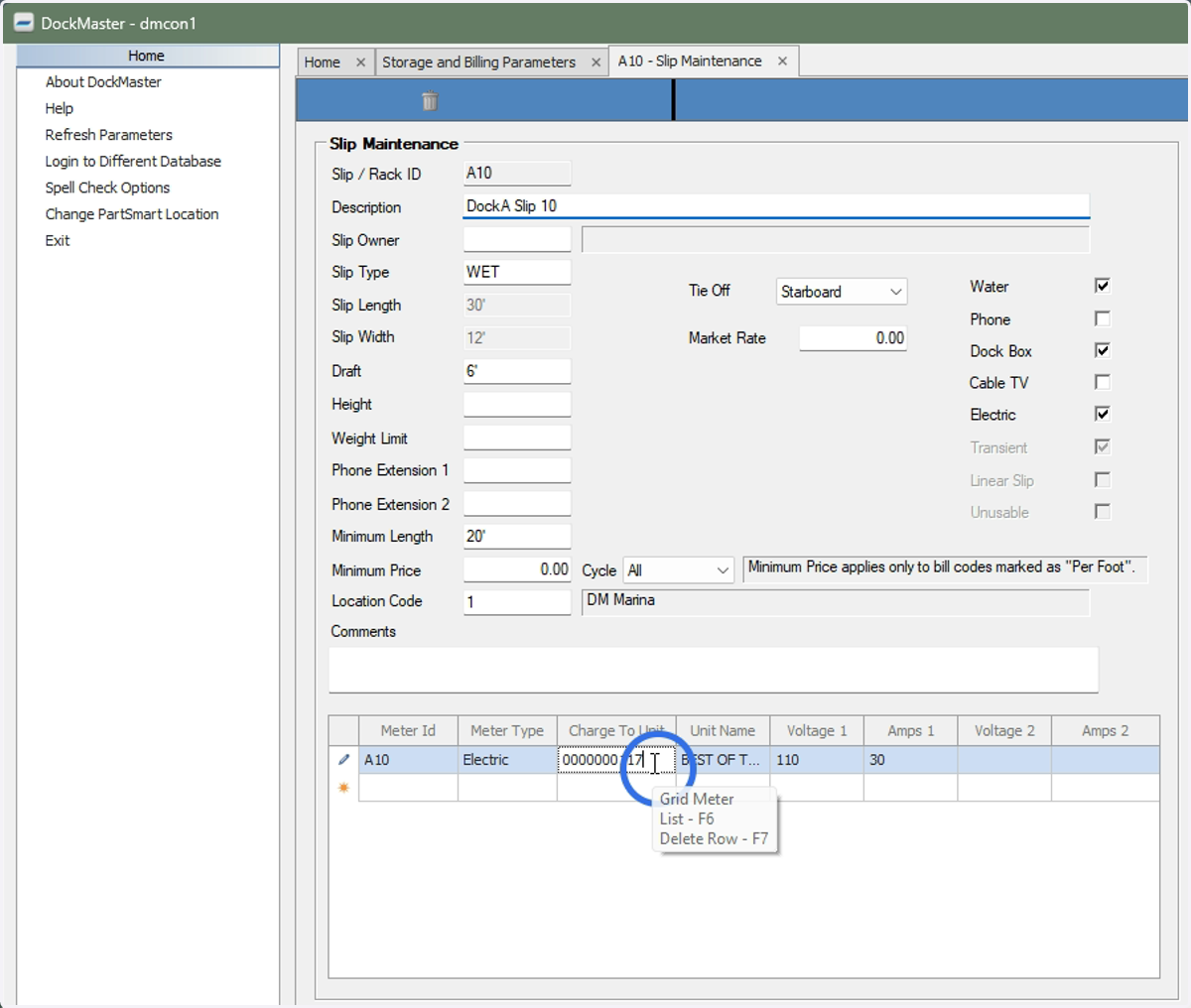Screen dimensions: 1191x1008
Task: Click Exit in the left menu
Action: [x=58, y=240]
